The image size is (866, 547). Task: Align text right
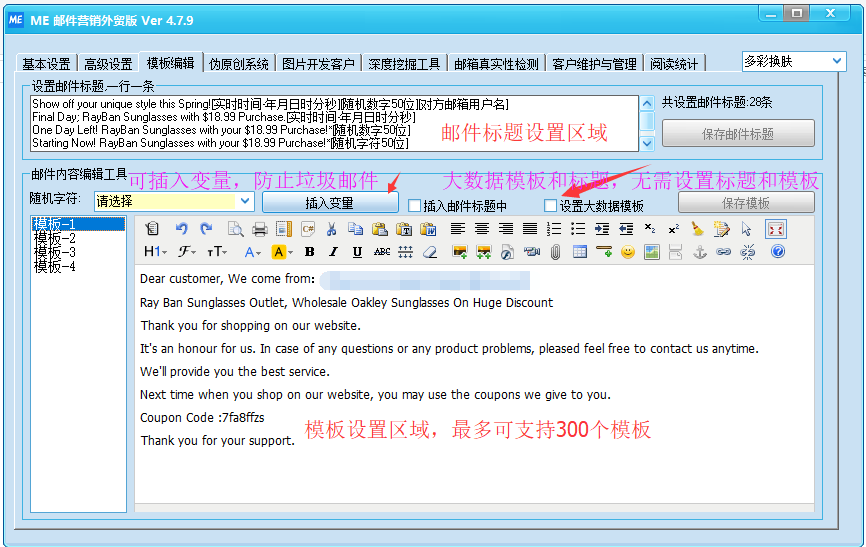click(x=505, y=229)
